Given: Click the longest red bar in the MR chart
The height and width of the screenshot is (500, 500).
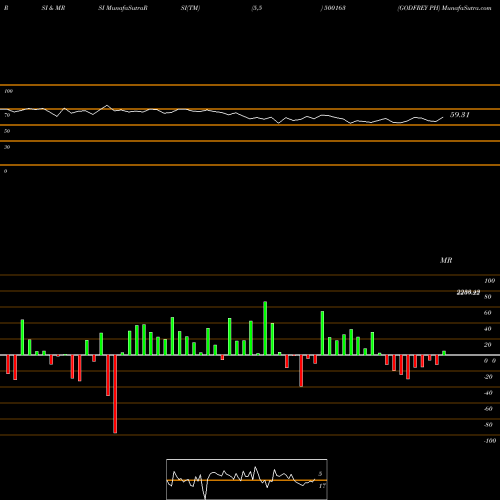Looking at the screenshot, I should (115, 394).
